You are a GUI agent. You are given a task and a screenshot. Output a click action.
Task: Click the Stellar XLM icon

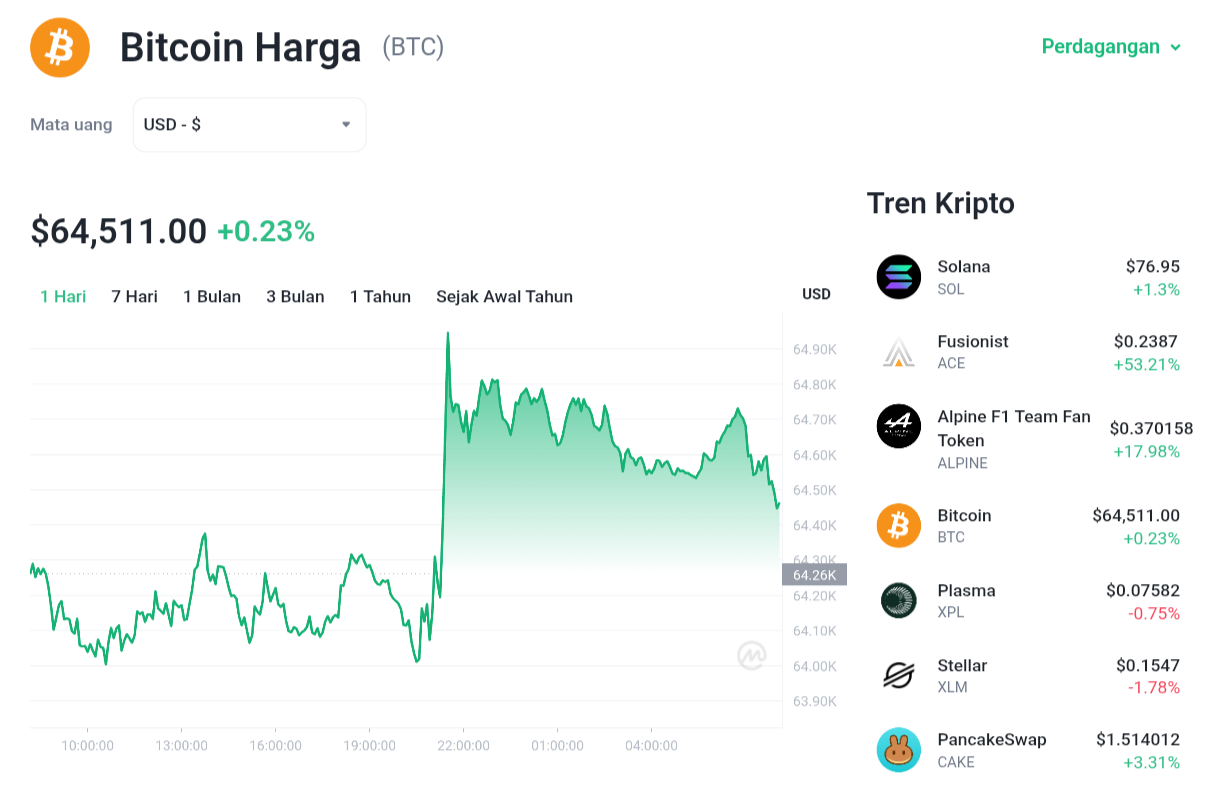[898, 675]
